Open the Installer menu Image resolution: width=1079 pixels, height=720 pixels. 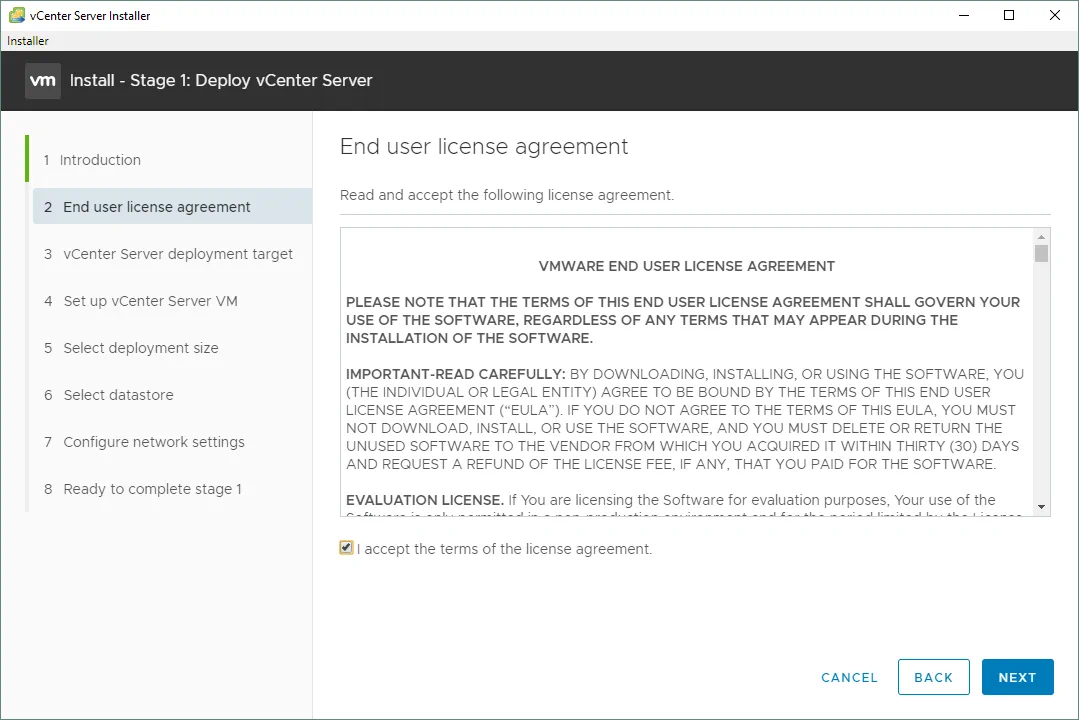28,41
